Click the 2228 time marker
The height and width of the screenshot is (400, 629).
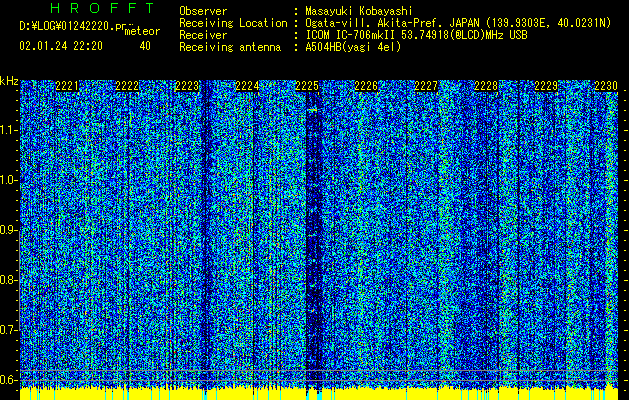[486, 86]
